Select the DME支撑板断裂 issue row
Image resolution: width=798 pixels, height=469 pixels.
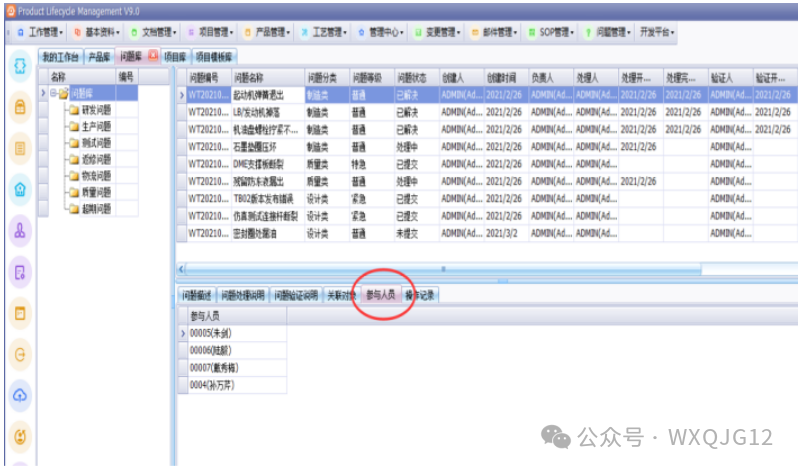(487, 164)
